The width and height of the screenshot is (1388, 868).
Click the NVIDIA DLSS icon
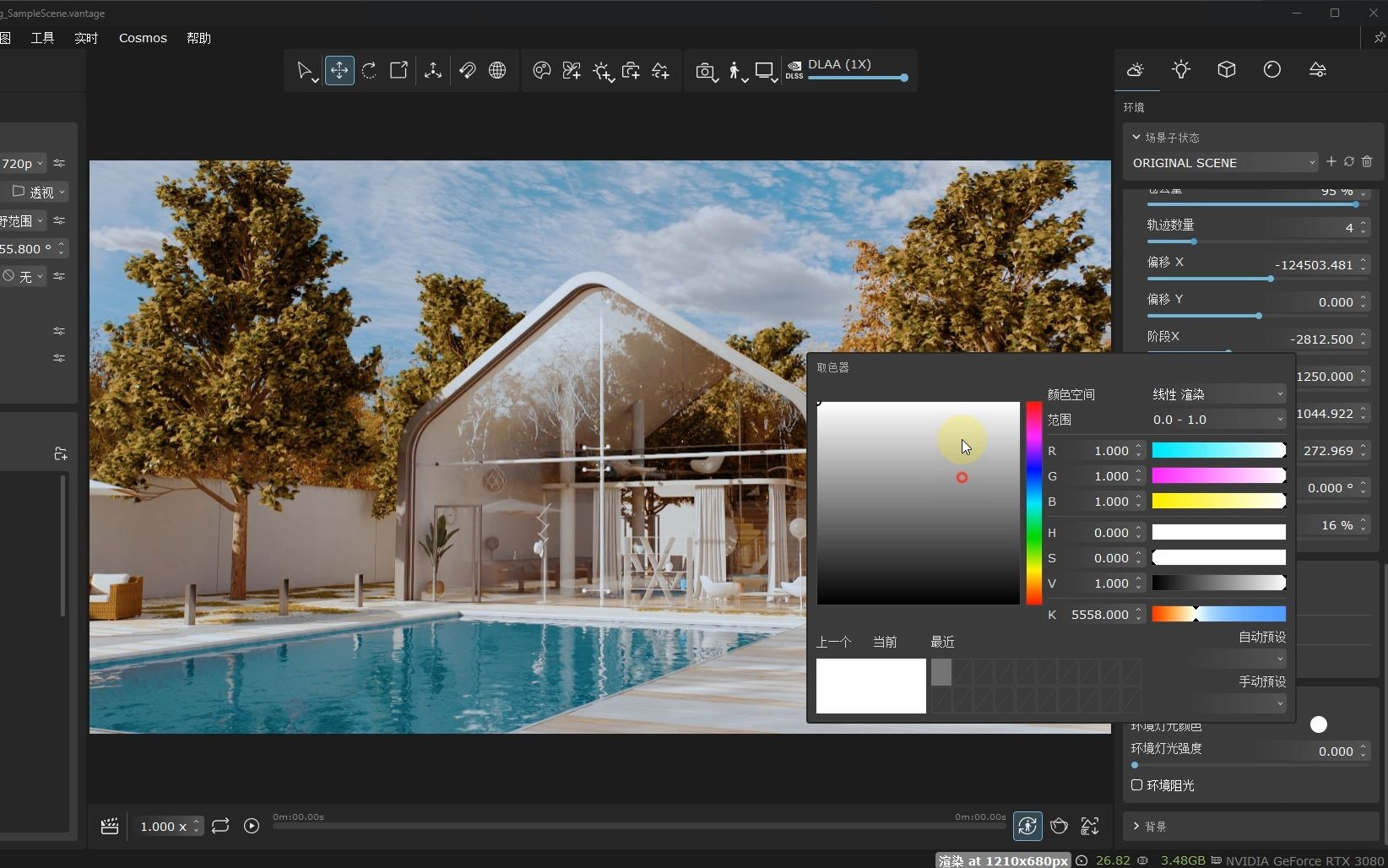pos(794,70)
